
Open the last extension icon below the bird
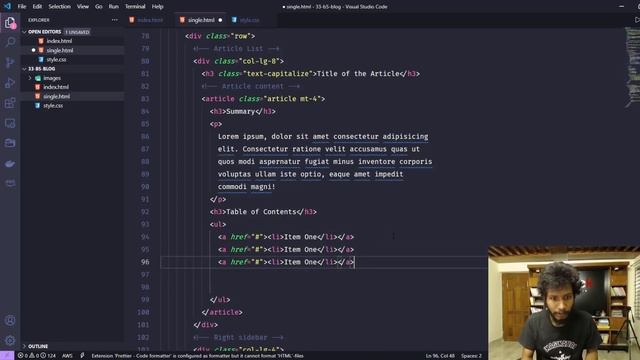tap(10, 183)
